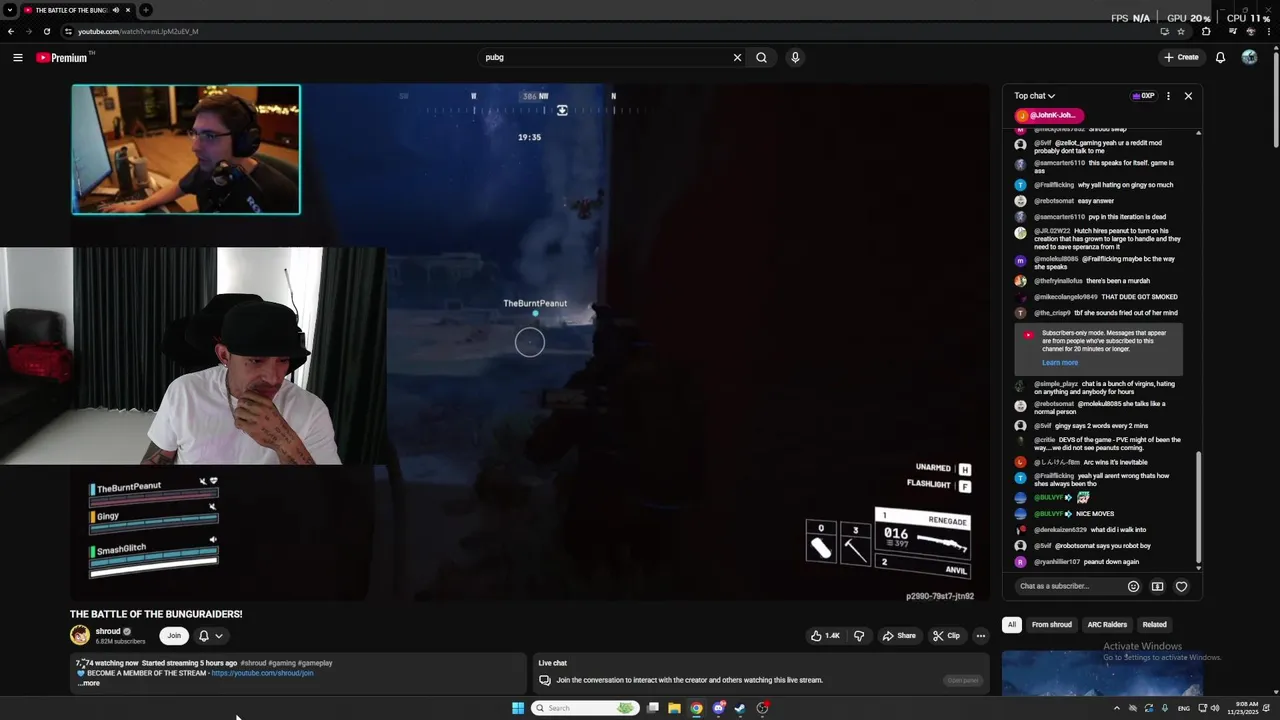The width and height of the screenshot is (1280, 720).
Task: Open the Windows Start menu
Action: point(518,708)
